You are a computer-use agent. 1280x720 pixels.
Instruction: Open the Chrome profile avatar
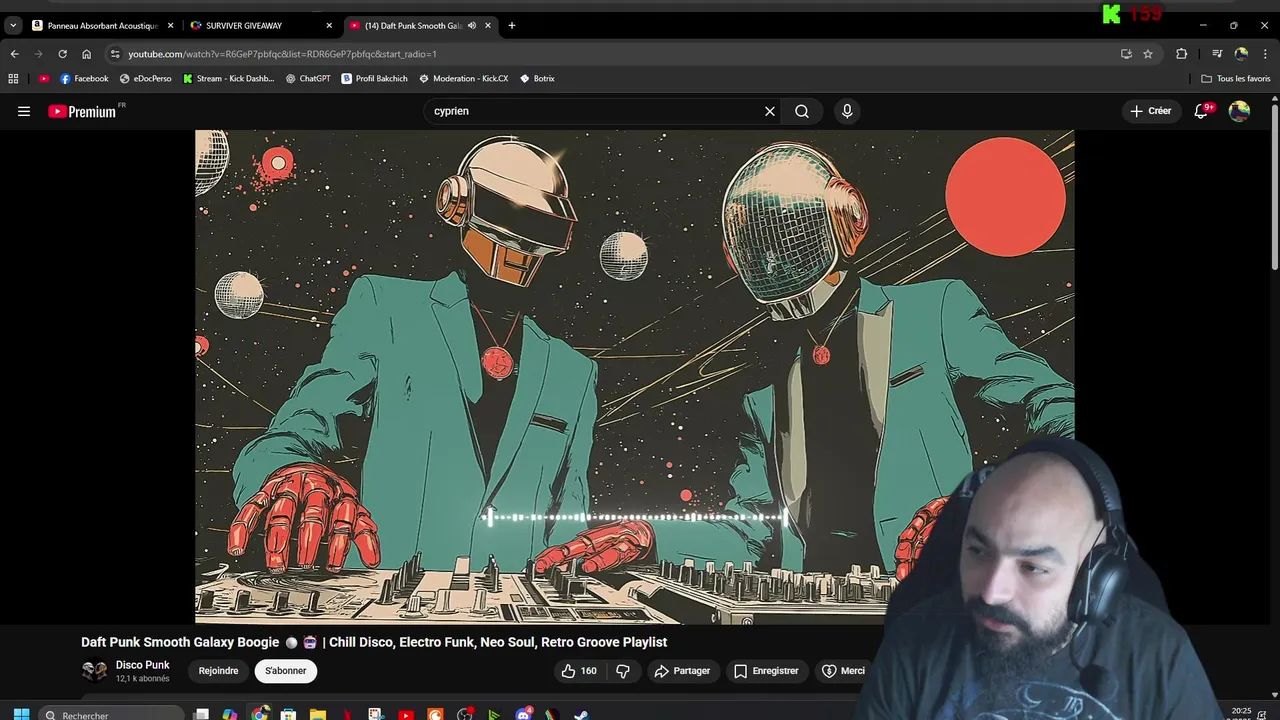click(x=1241, y=54)
